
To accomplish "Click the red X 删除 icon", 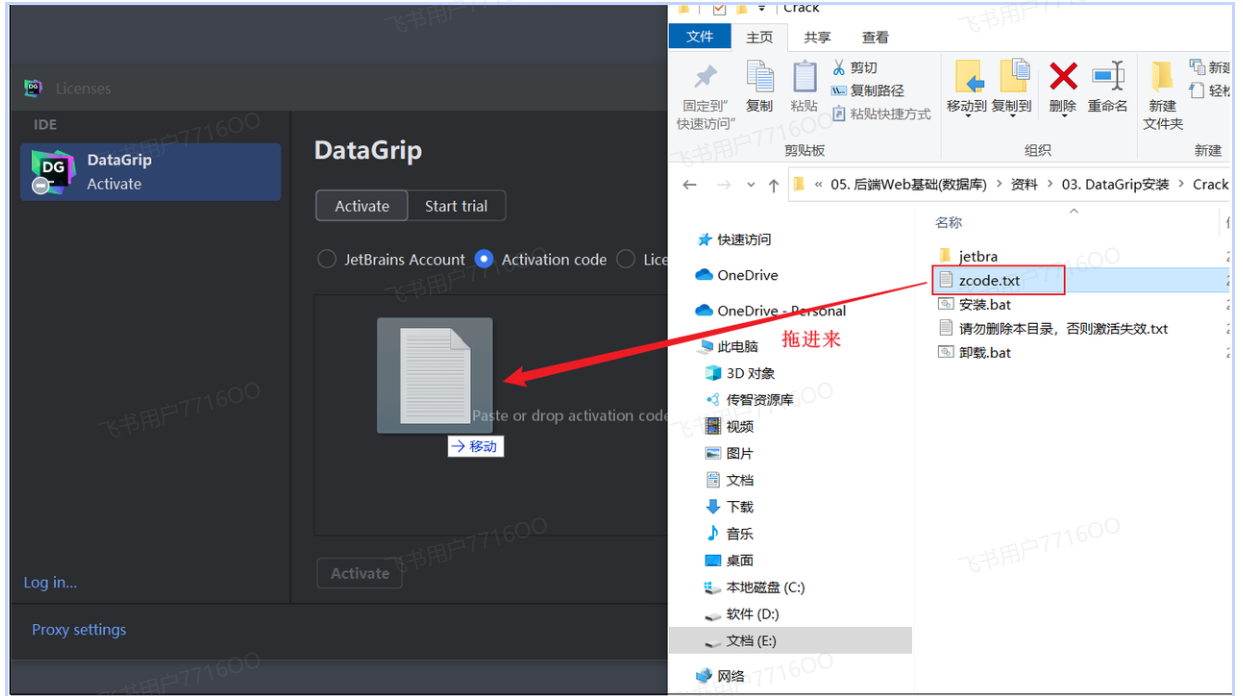I will (1063, 76).
